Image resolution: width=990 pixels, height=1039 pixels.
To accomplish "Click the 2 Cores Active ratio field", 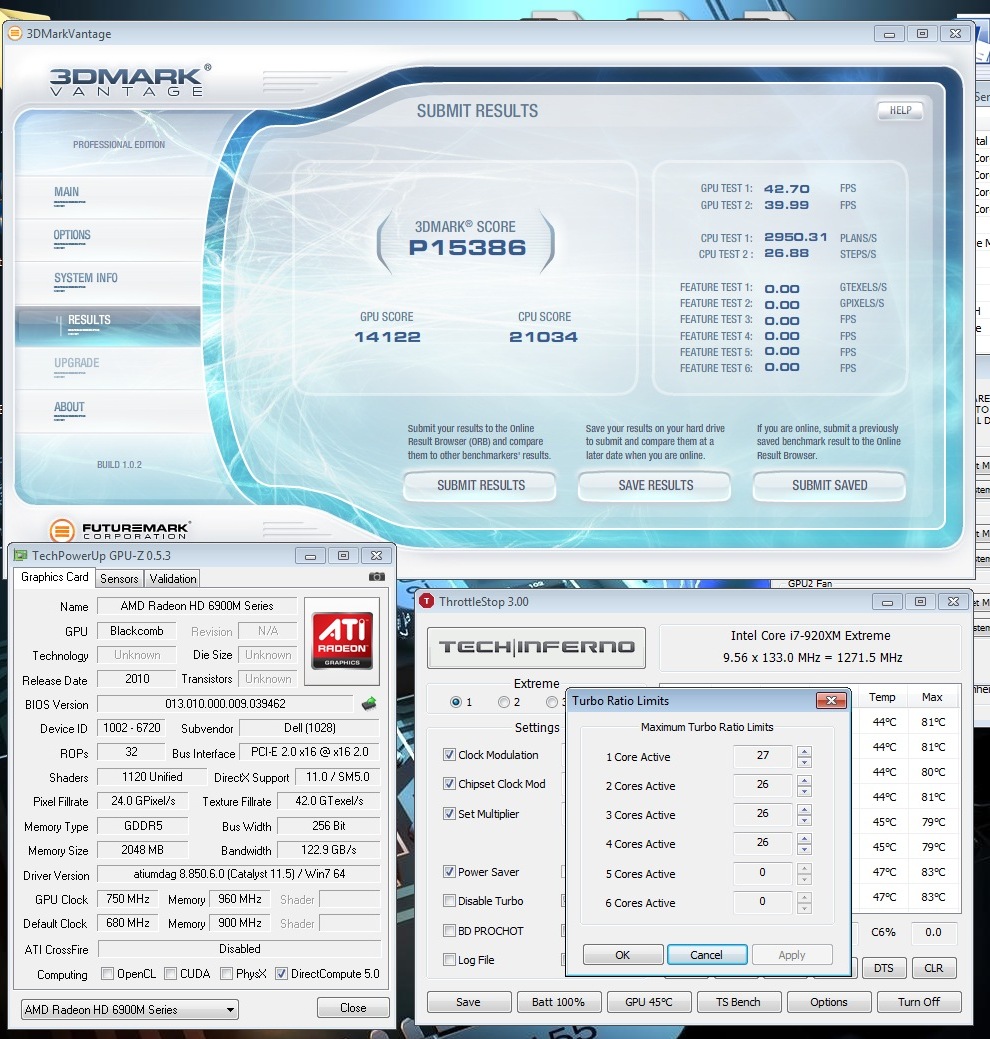I will tap(763, 785).
